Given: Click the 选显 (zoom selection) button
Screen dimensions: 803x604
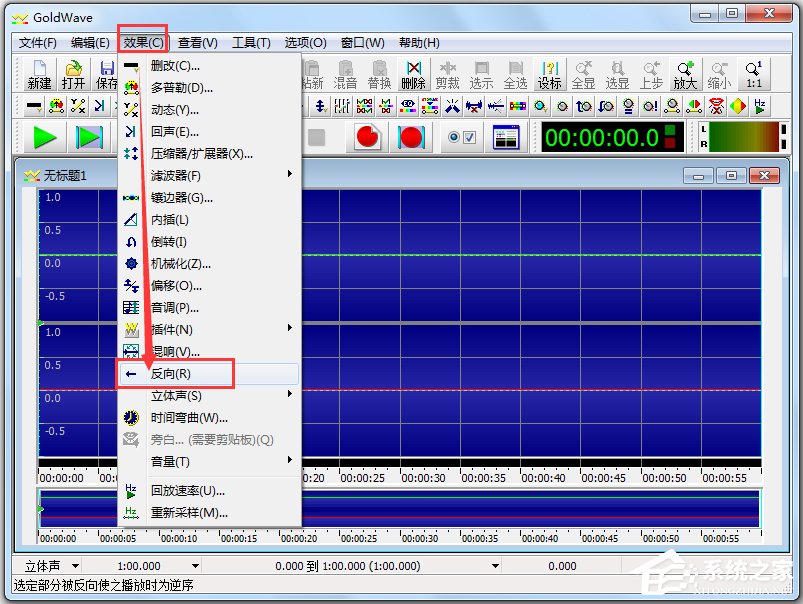Looking at the screenshot, I should point(617,75).
